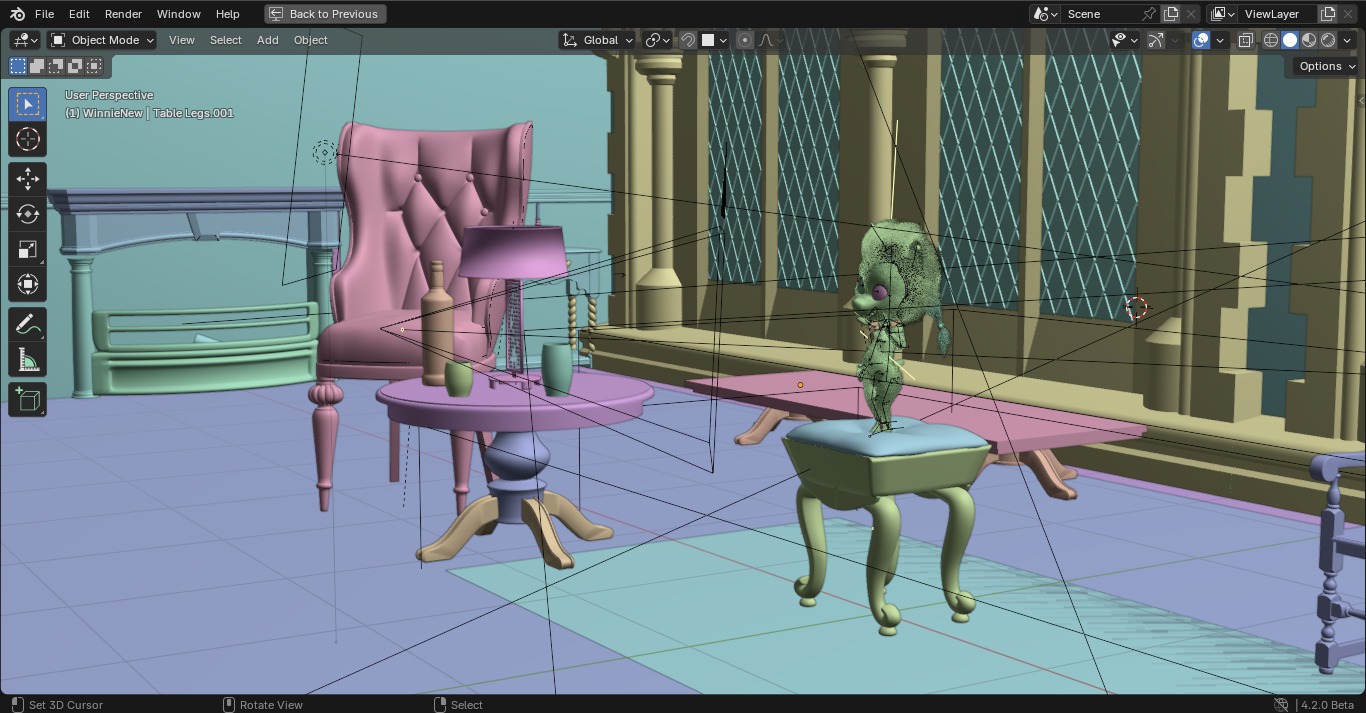Image resolution: width=1366 pixels, height=713 pixels.
Task: Open the Add menu in viewport header
Action: point(267,40)
